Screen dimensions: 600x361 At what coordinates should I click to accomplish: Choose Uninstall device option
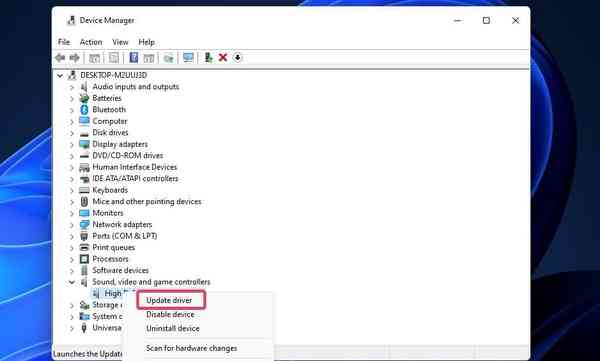point(173,328)
